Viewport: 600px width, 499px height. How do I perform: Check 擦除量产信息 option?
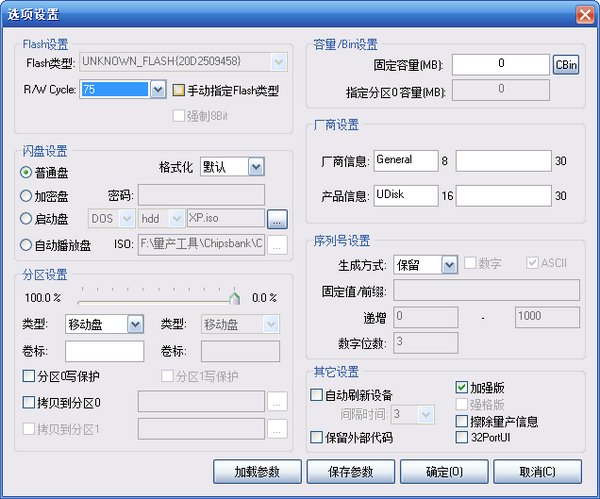pos(462,421)
